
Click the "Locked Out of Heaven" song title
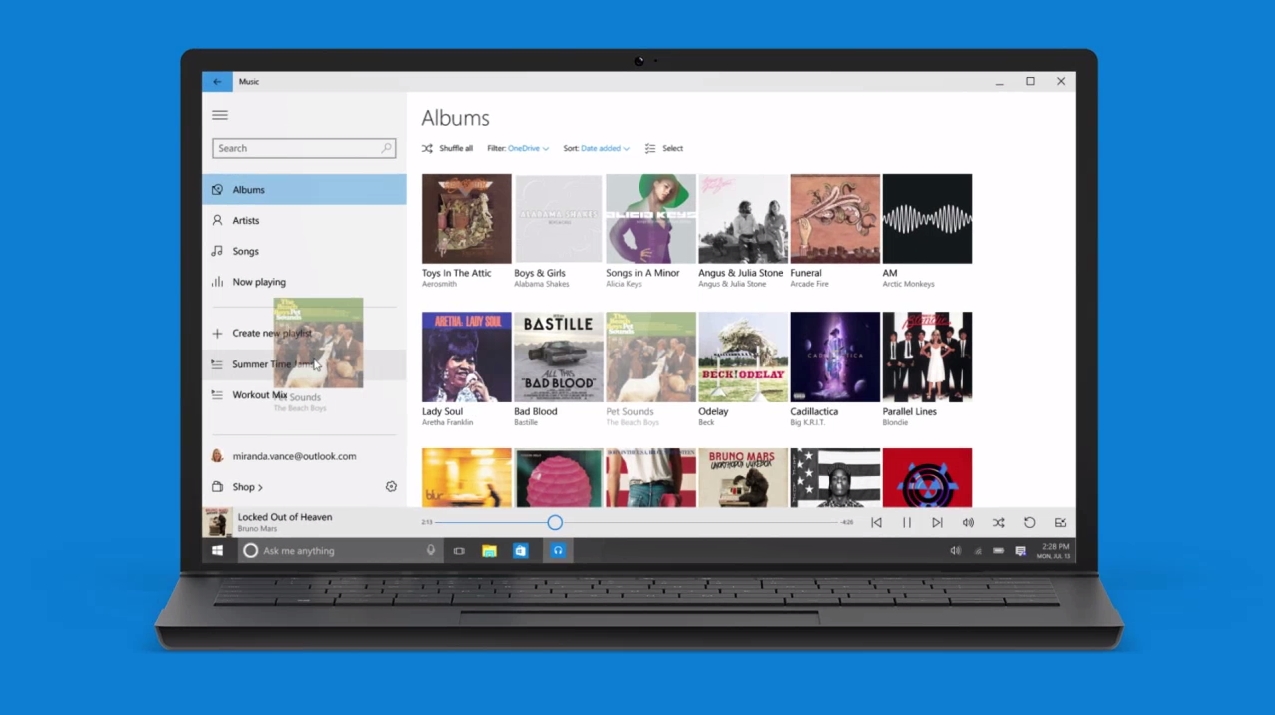click(285, 517)
